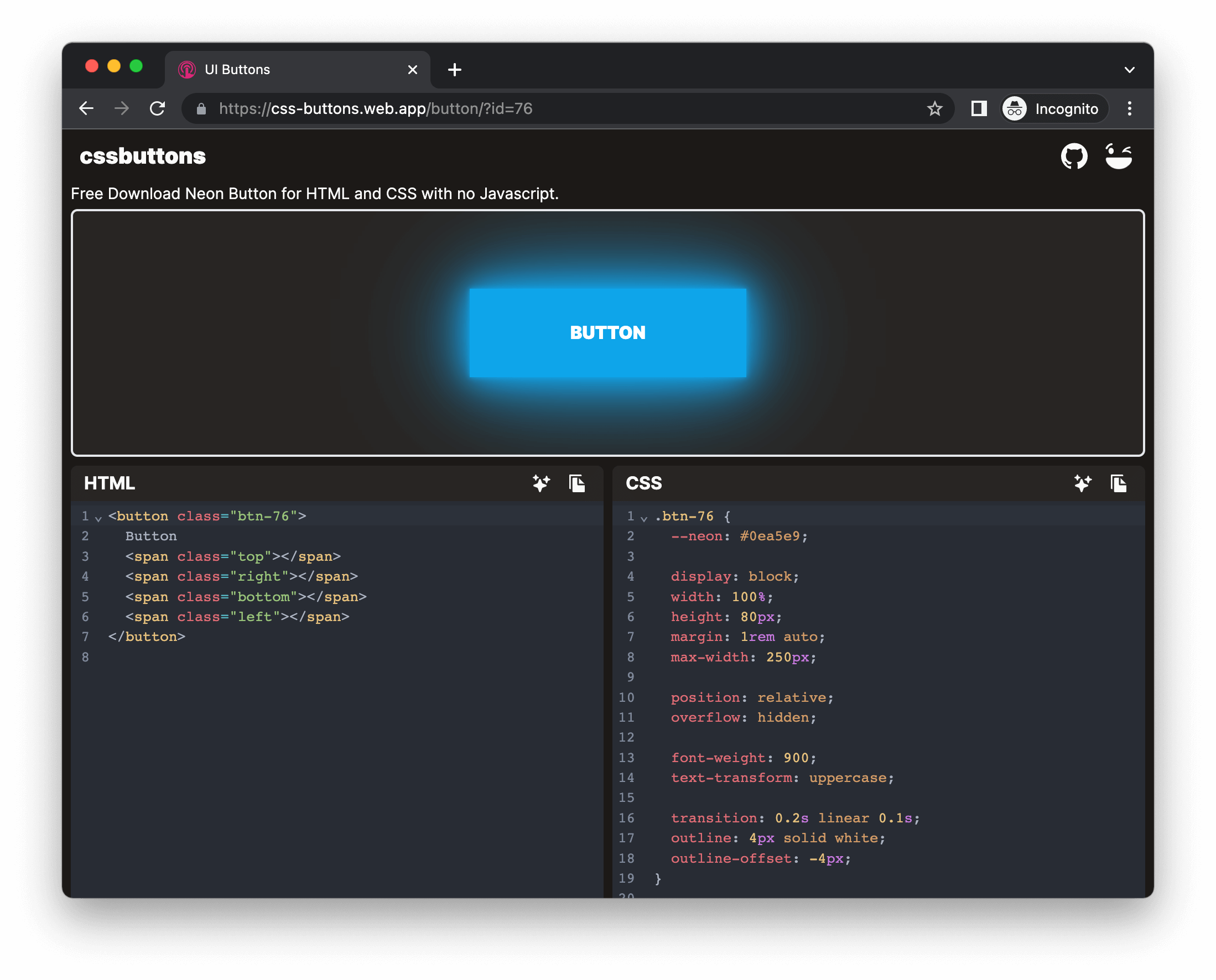The height and width of the screenshot is (980, 1216).
Task: Open the tab search dropdown chevron
Action: pos(1129,70)
